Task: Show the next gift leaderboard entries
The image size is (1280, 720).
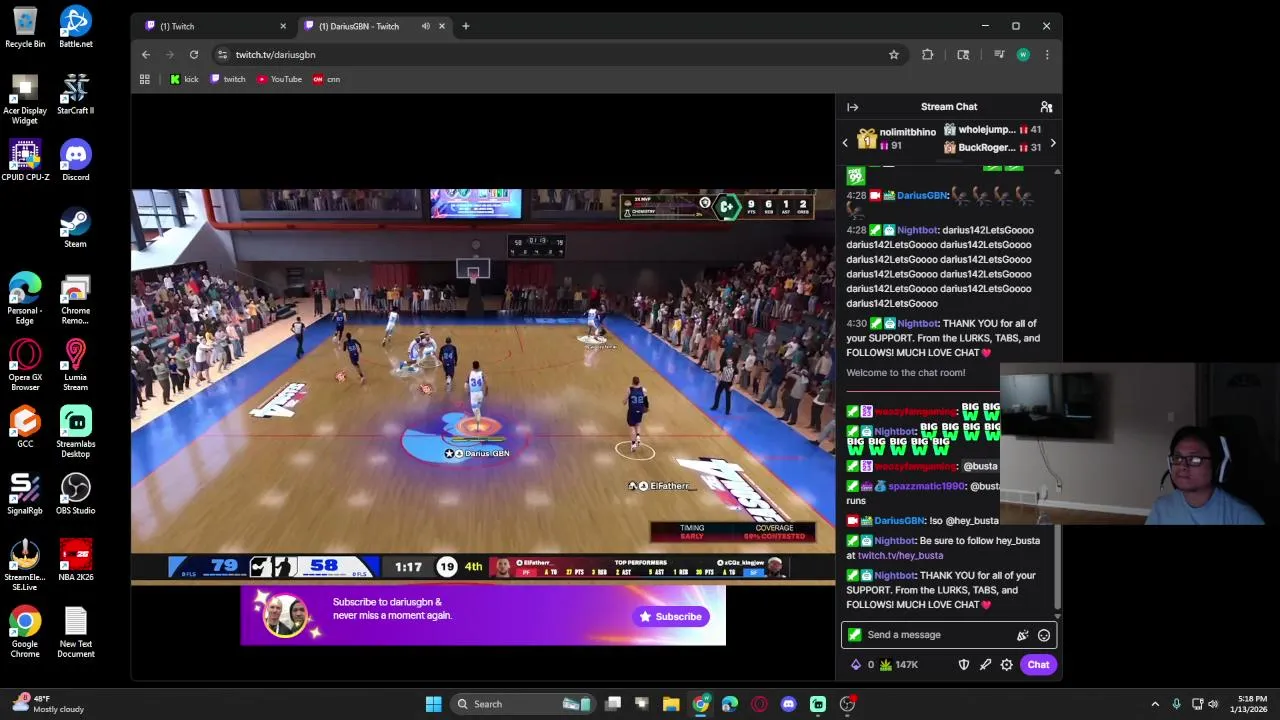Action: click(1052, 144)
